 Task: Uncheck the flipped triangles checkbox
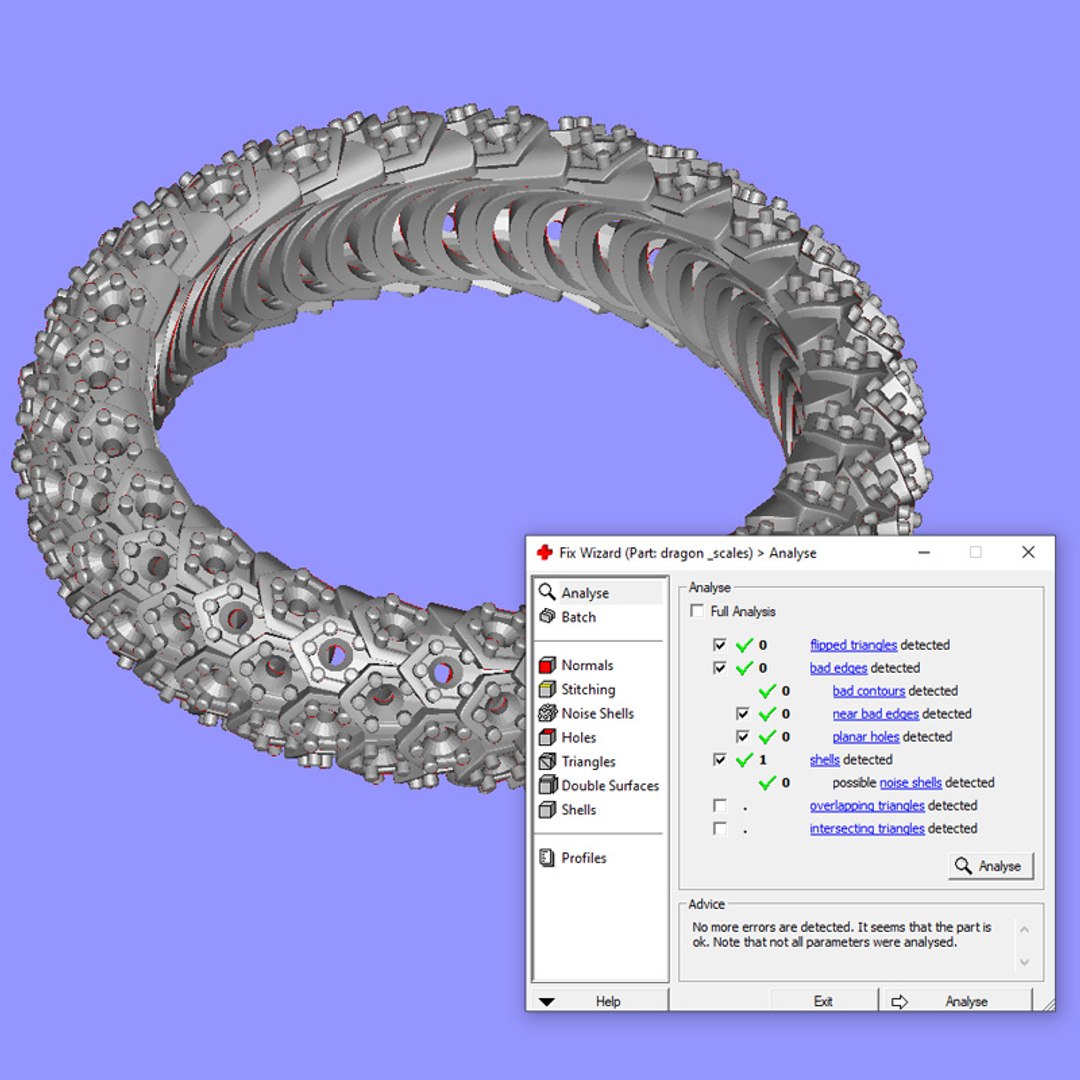point(720,645)
